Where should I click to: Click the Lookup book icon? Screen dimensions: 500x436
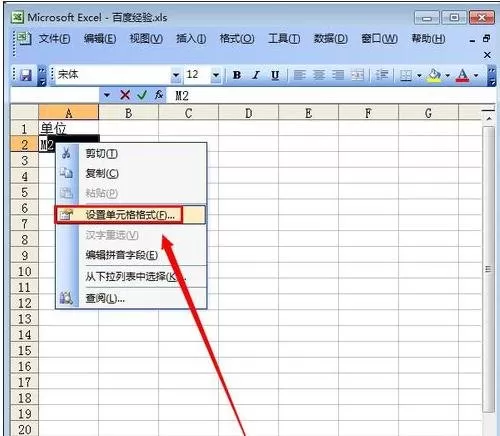click(x=66, y=298)
